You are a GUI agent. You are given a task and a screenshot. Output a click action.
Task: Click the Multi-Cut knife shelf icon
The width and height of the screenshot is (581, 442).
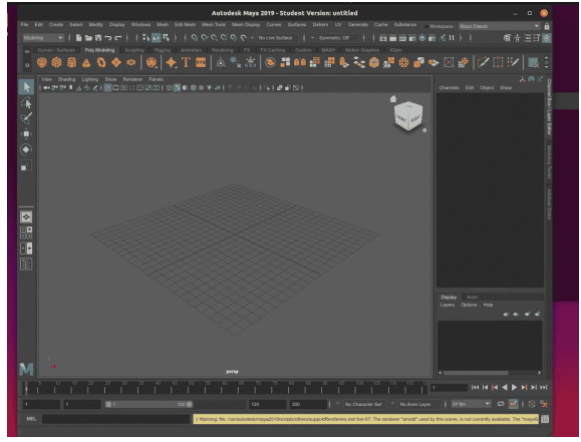click(x=483, y=62)
